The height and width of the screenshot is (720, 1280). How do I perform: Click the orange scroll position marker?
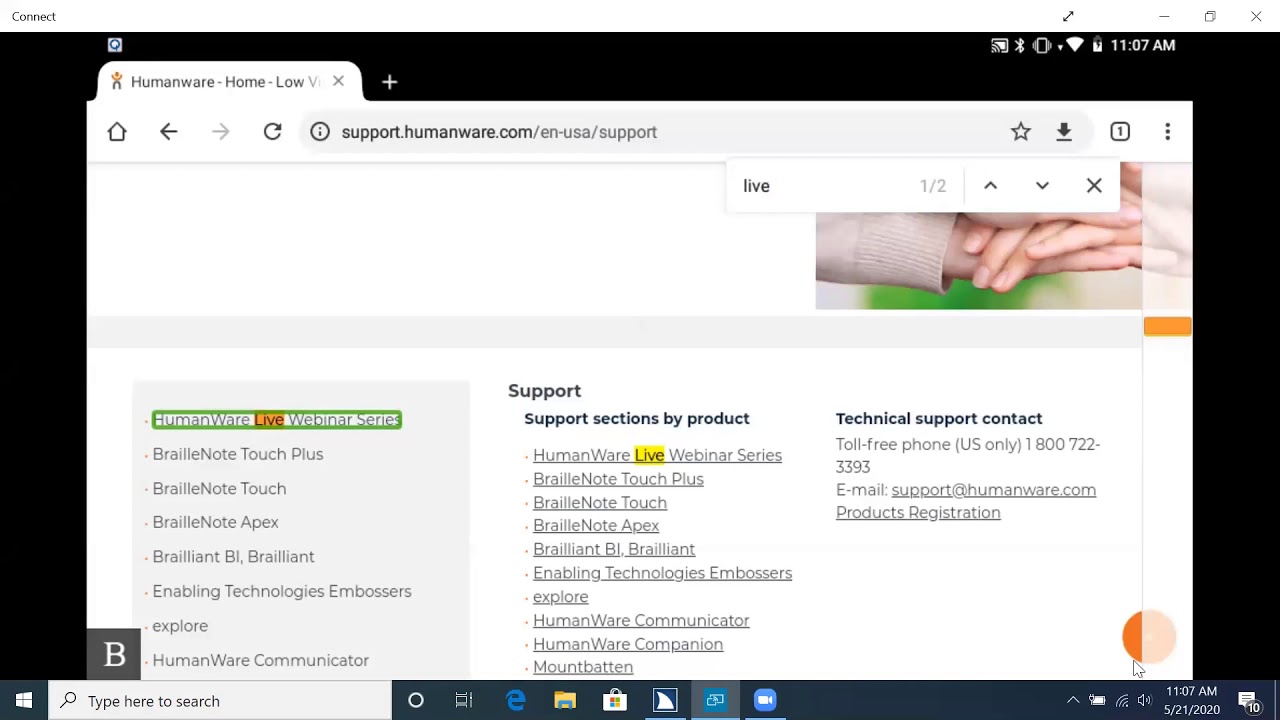[1167, 326]
